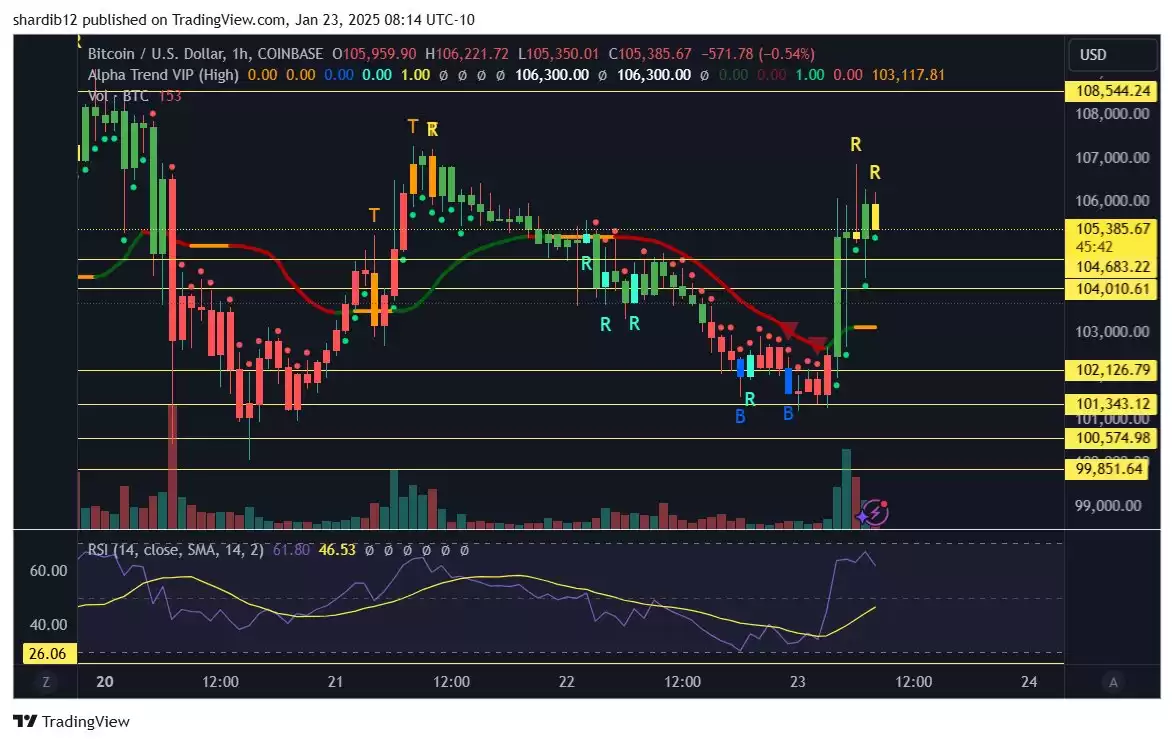This screenshot has height=743, width=1174.
Task: Click the 106,000.00 price axis tick
Action: pos(1113,201)
